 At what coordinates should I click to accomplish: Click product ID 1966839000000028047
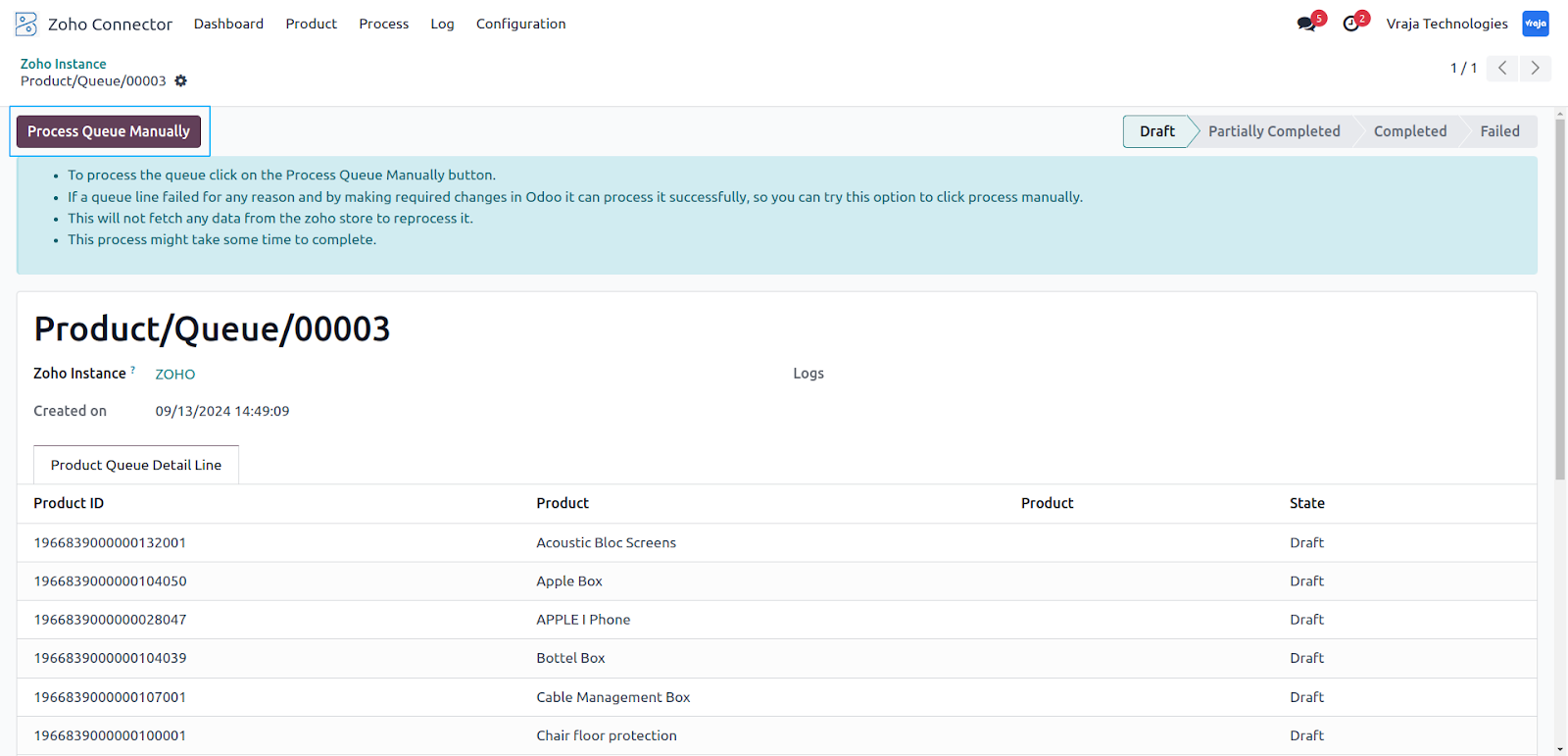tap(110, 620)
